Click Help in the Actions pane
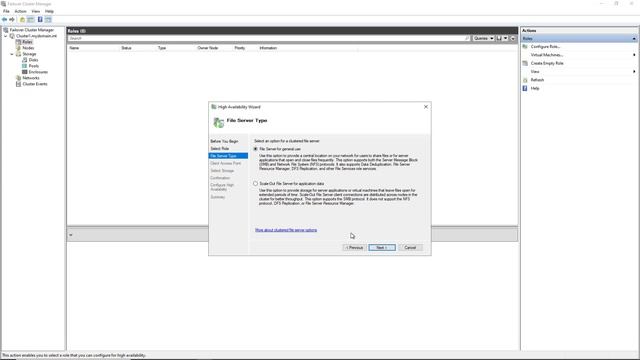Screen dimensions: 640x360 pos(535,89)
